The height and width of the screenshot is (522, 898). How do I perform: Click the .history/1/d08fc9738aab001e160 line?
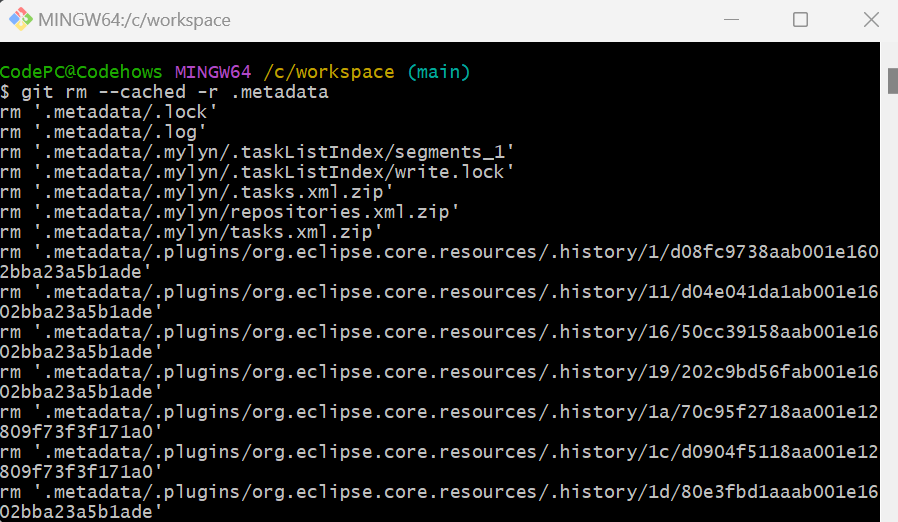click(439, 252)
